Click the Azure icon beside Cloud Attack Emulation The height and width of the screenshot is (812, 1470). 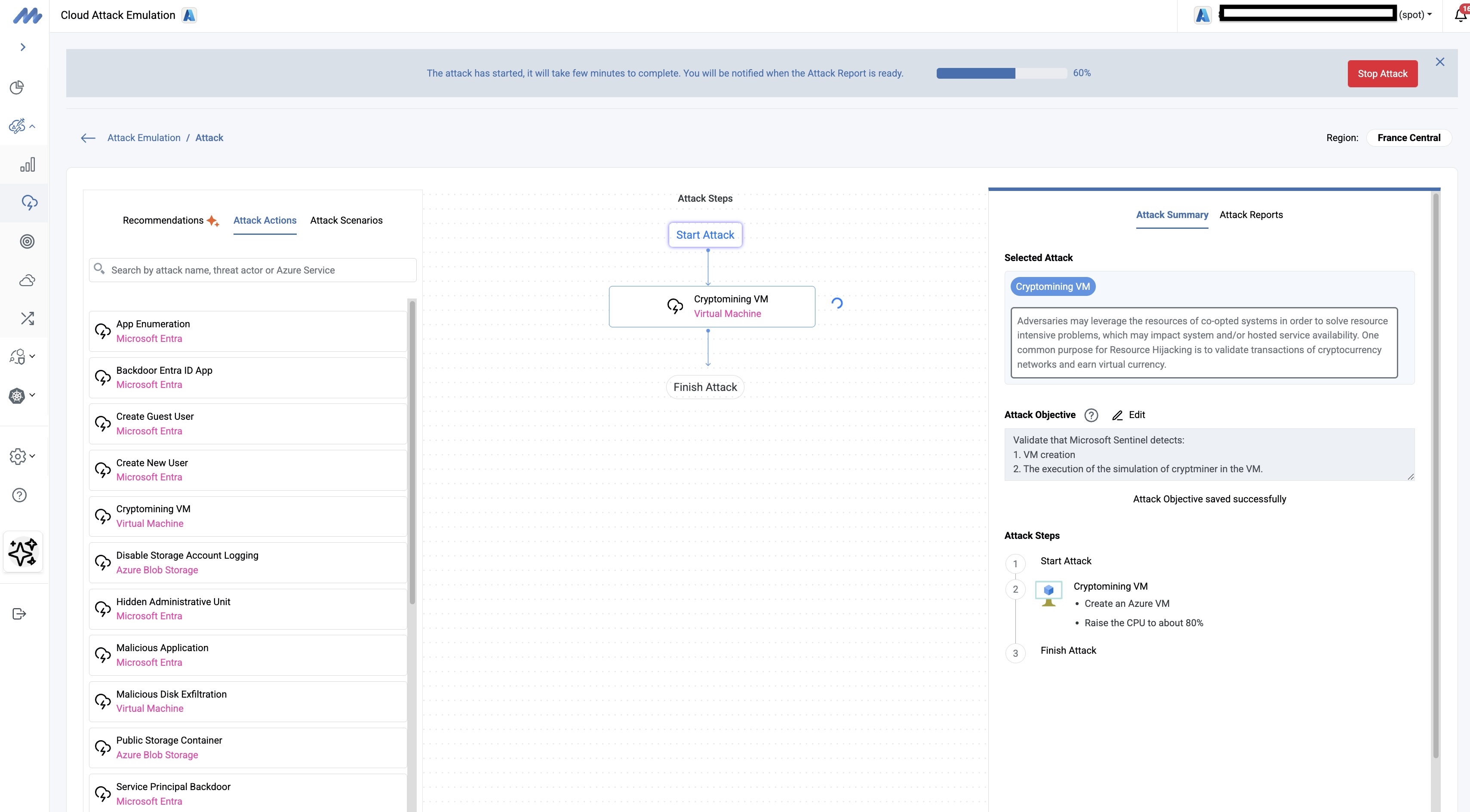tap(189, 15)
